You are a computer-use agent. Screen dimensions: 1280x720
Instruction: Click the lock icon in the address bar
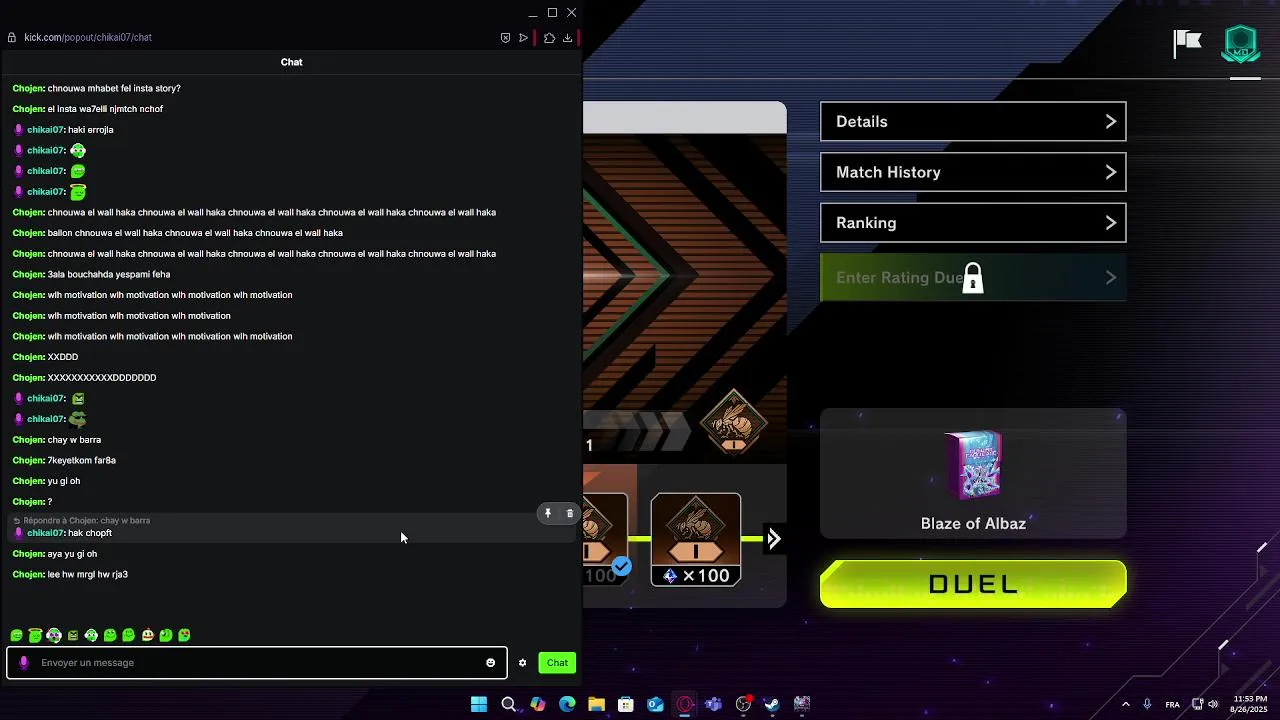click(12, 38)
